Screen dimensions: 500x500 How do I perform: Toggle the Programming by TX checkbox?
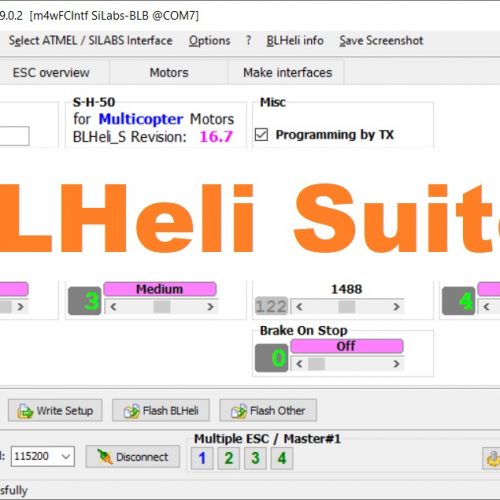click(x=261, y=135)
